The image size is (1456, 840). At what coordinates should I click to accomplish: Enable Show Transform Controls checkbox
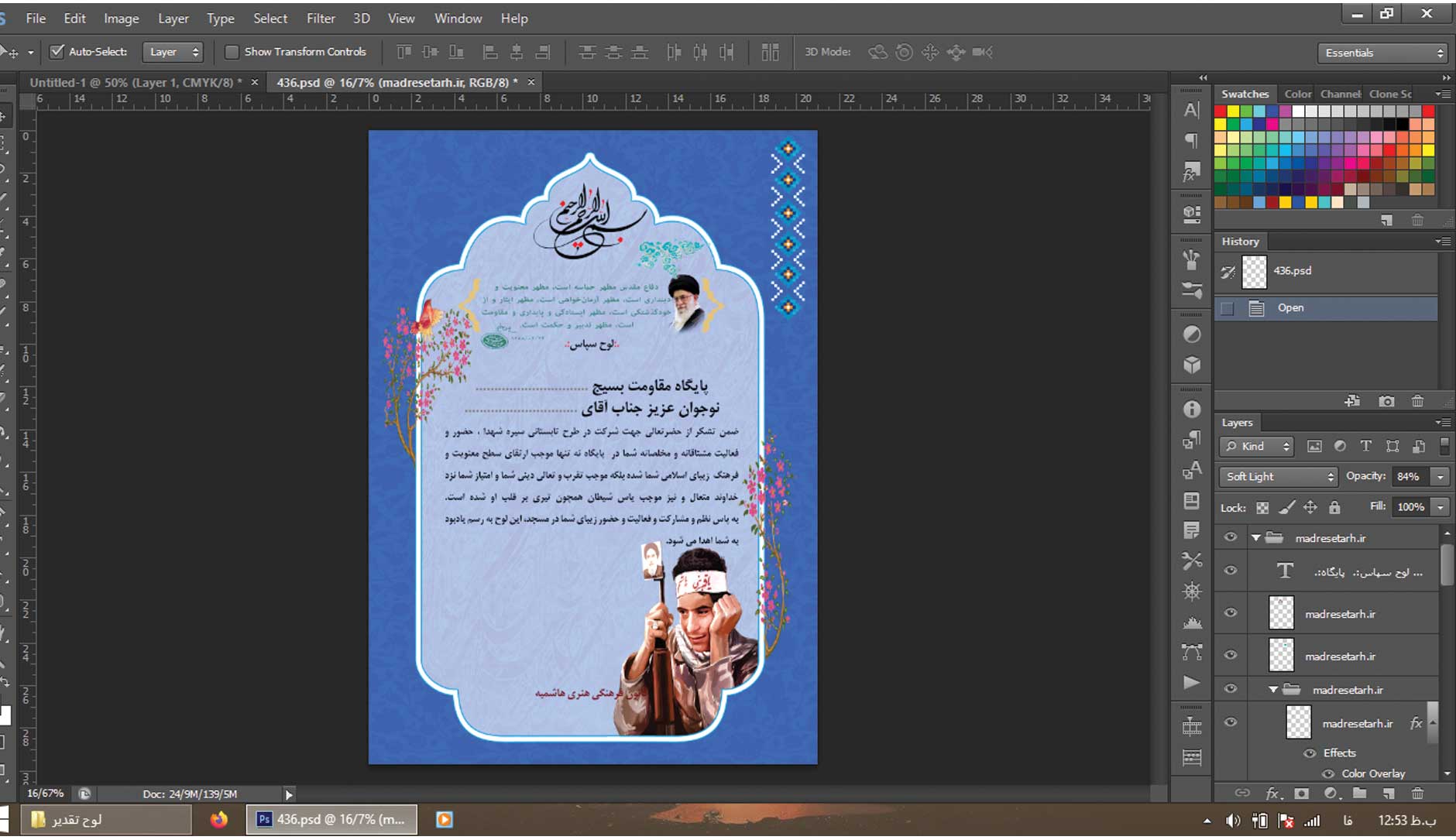231,52
